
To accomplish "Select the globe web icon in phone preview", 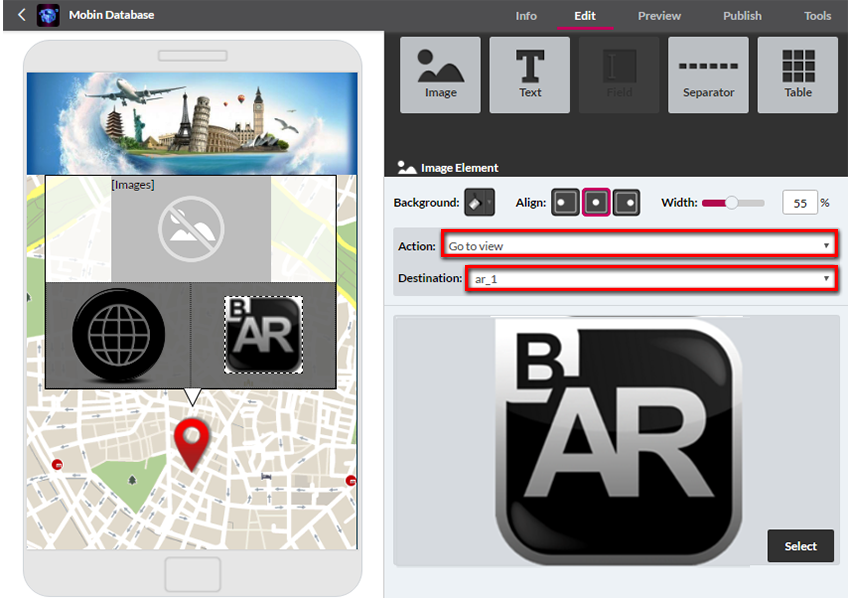I will point(118,335).
